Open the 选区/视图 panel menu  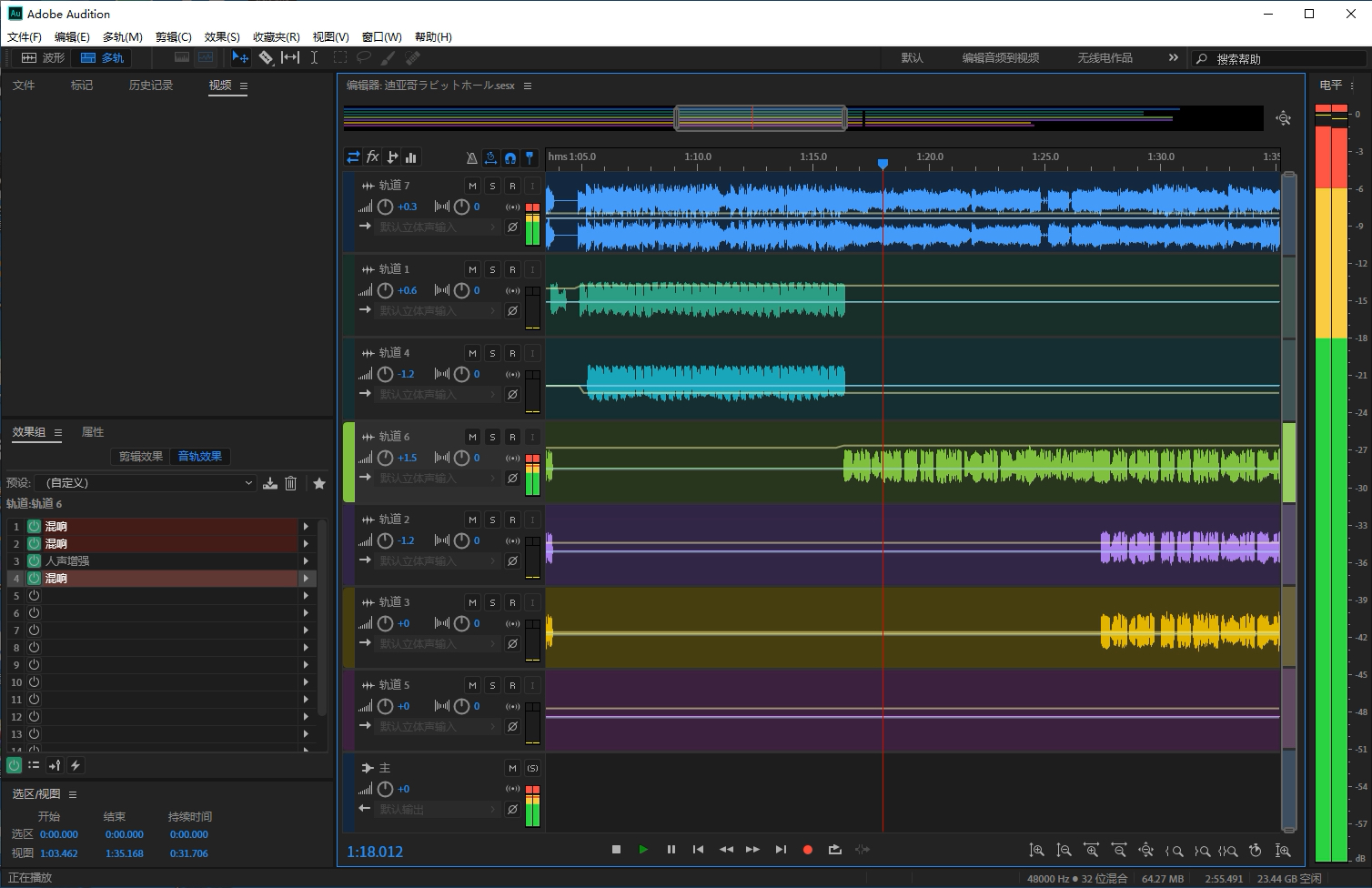pos(73,794)
